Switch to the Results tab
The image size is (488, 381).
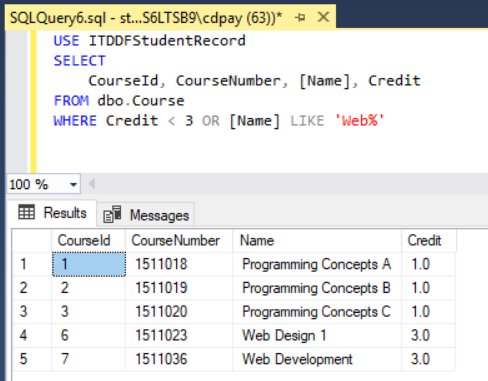52,213
